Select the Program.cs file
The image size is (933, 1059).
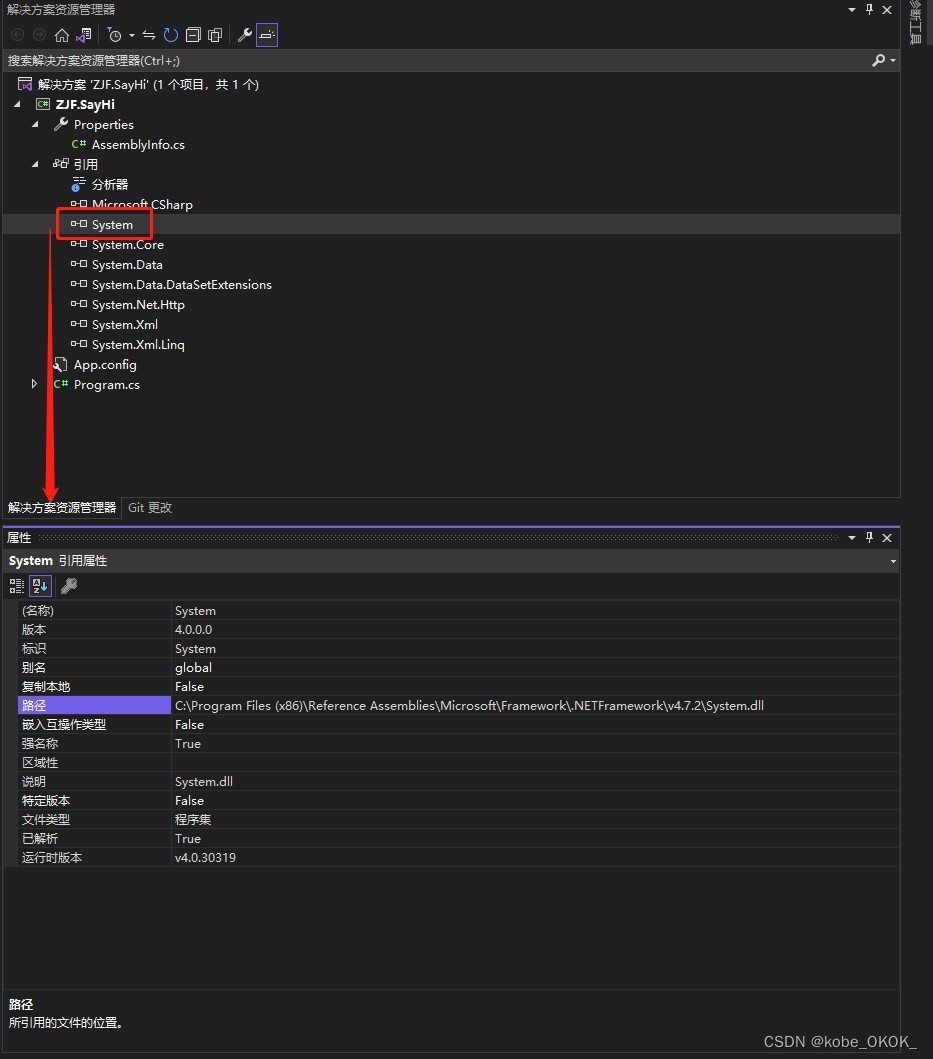pyautogui.click(x=107, y=385)
